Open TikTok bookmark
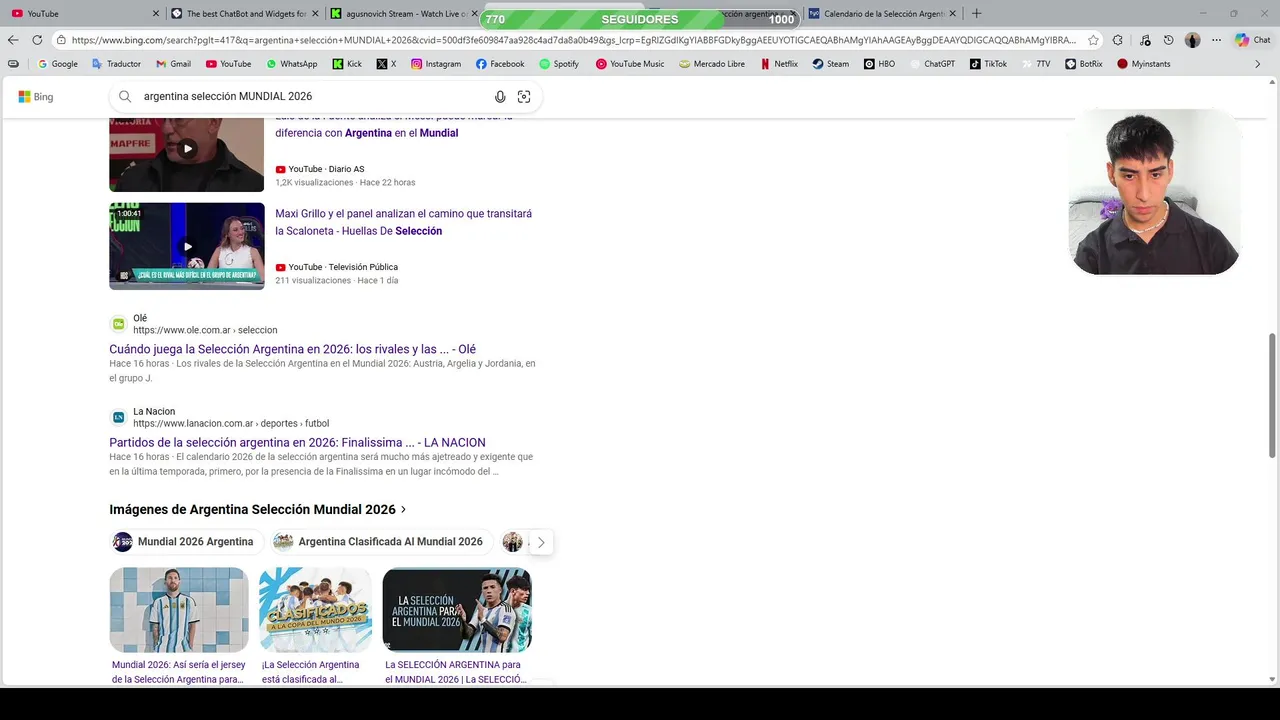The image size is (1280, 720). pyautogui.click(x=988, y=64)
